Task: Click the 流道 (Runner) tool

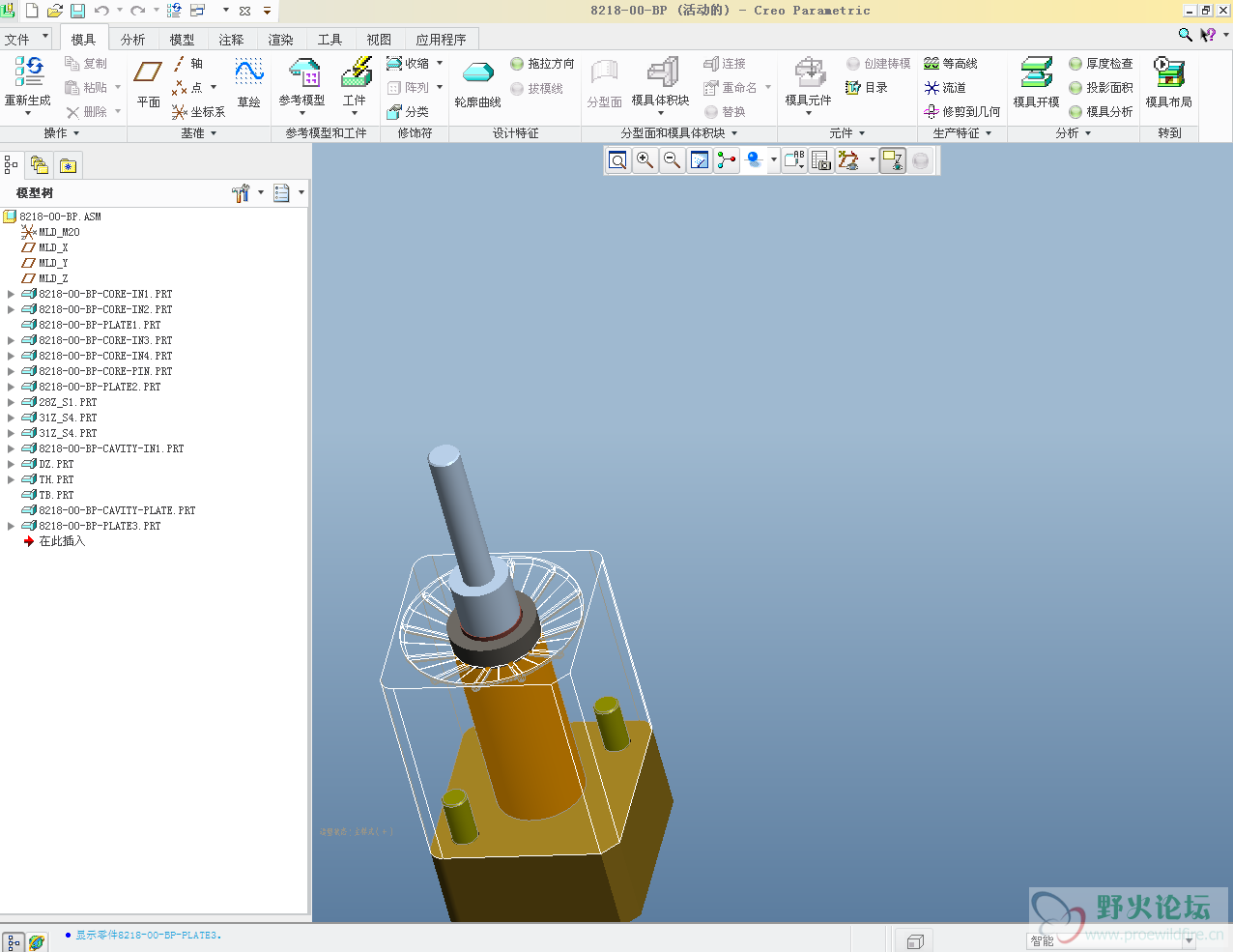Action: click(x=945, y=88)
